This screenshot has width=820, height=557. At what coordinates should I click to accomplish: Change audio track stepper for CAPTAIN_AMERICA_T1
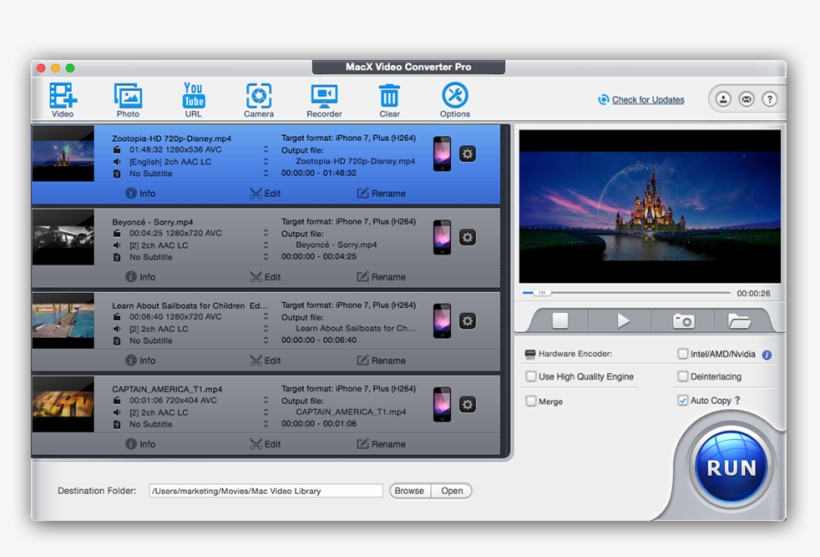tap(266, 412)
